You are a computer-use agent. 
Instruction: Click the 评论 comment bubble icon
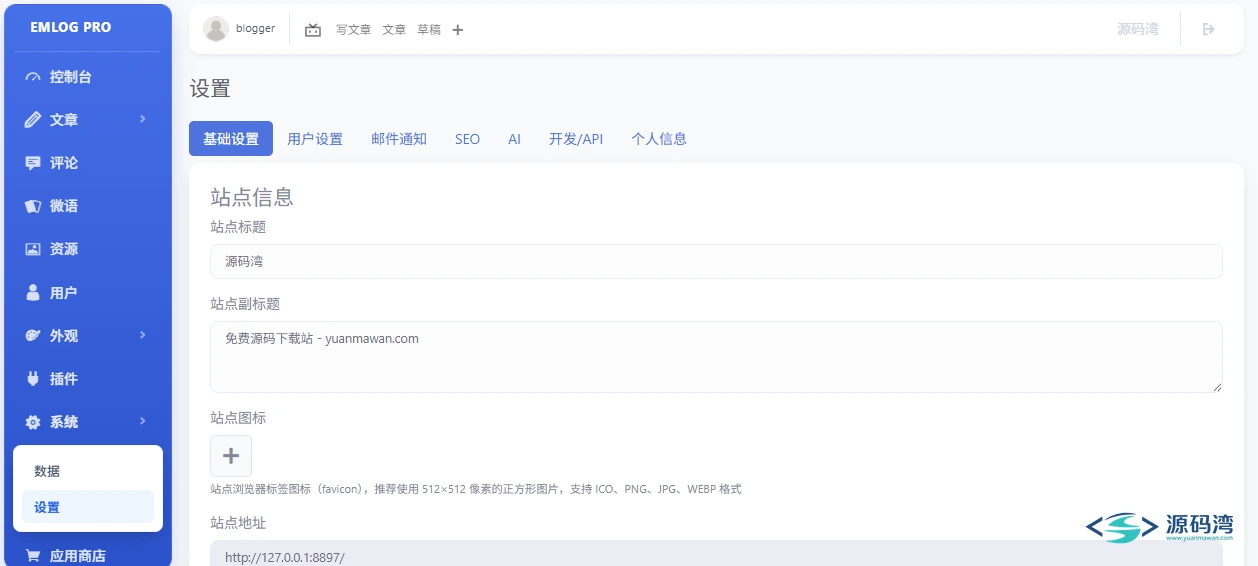(33, 163)
